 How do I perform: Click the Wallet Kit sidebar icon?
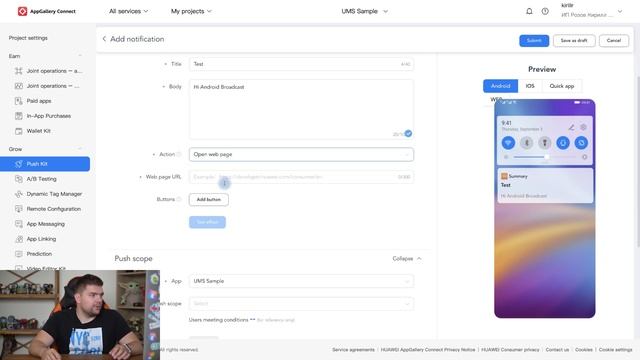(x=18, y=131)
